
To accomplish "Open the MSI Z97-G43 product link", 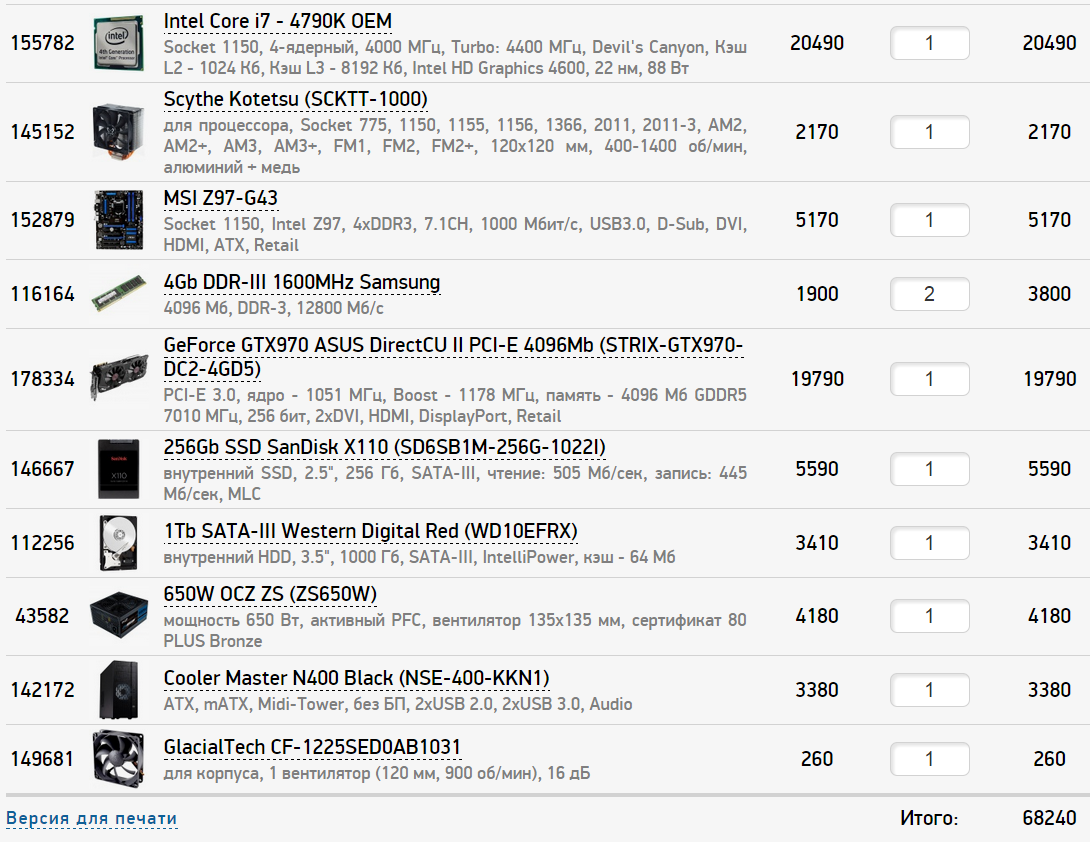I will point(220,198).
